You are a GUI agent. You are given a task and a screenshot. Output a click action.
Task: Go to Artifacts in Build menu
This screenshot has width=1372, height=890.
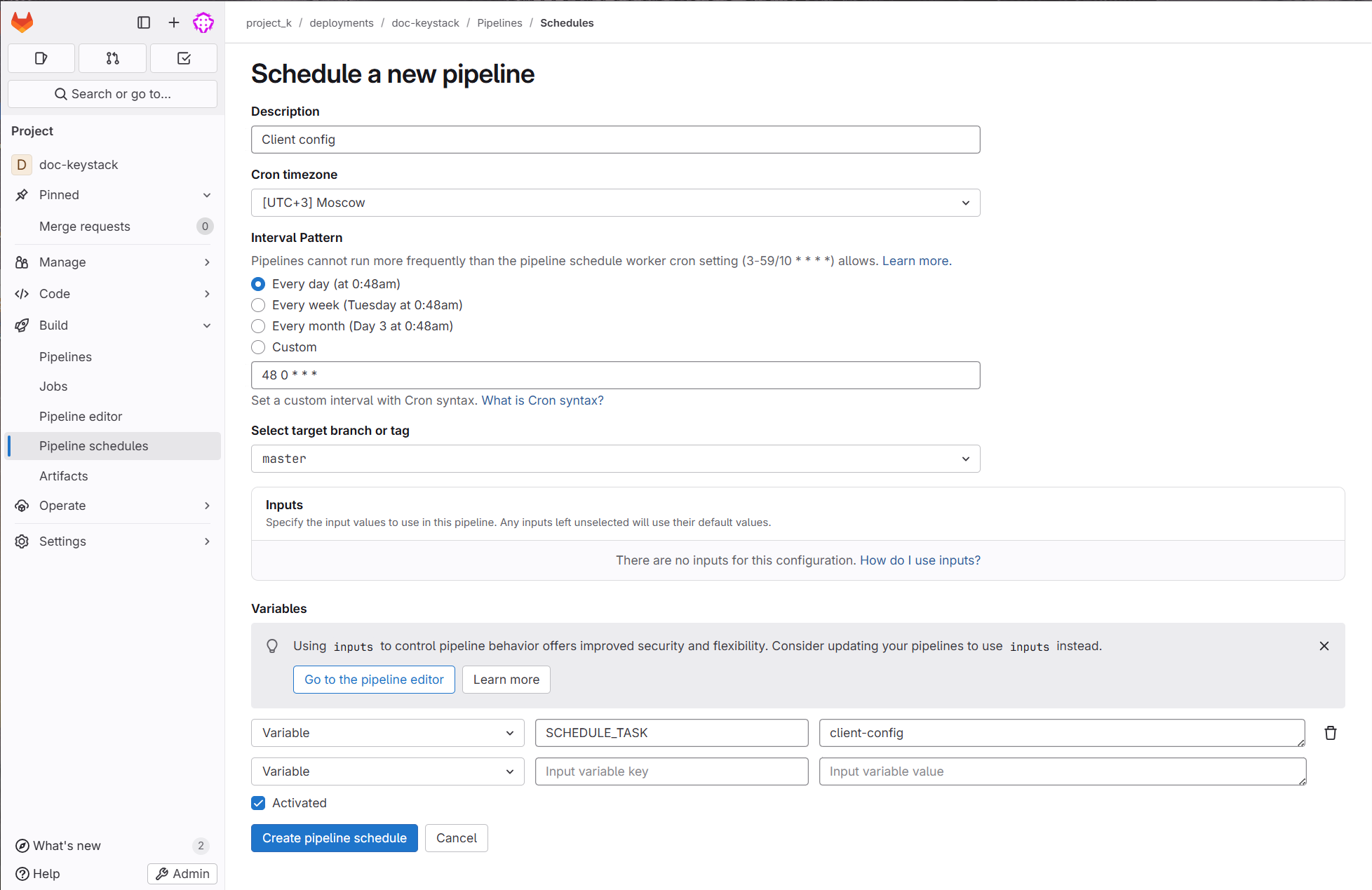[x=64, y=476]
